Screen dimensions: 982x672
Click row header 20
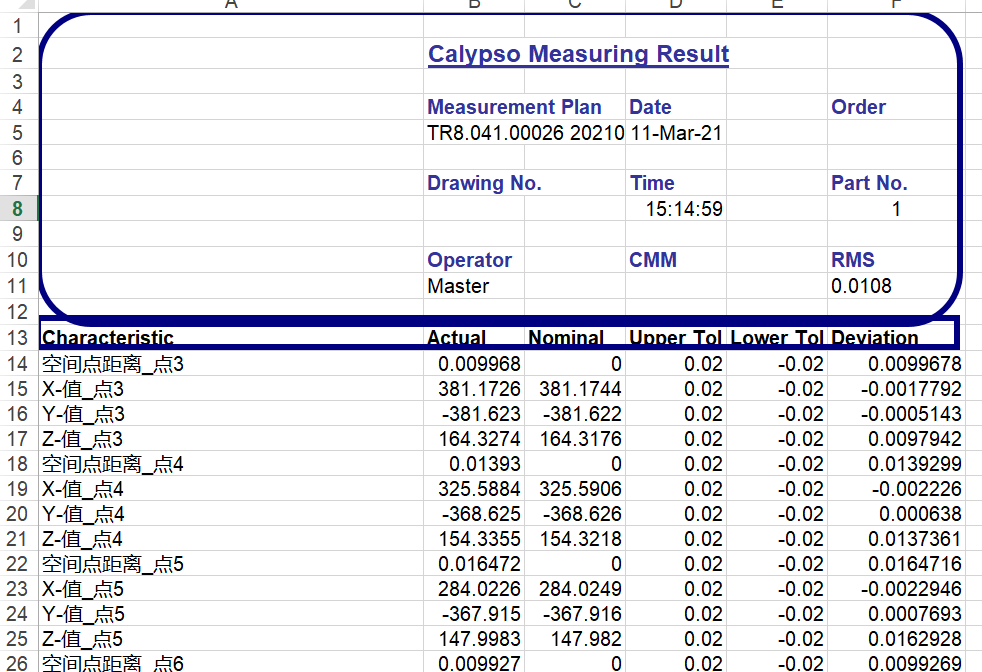tap(18, 514)
